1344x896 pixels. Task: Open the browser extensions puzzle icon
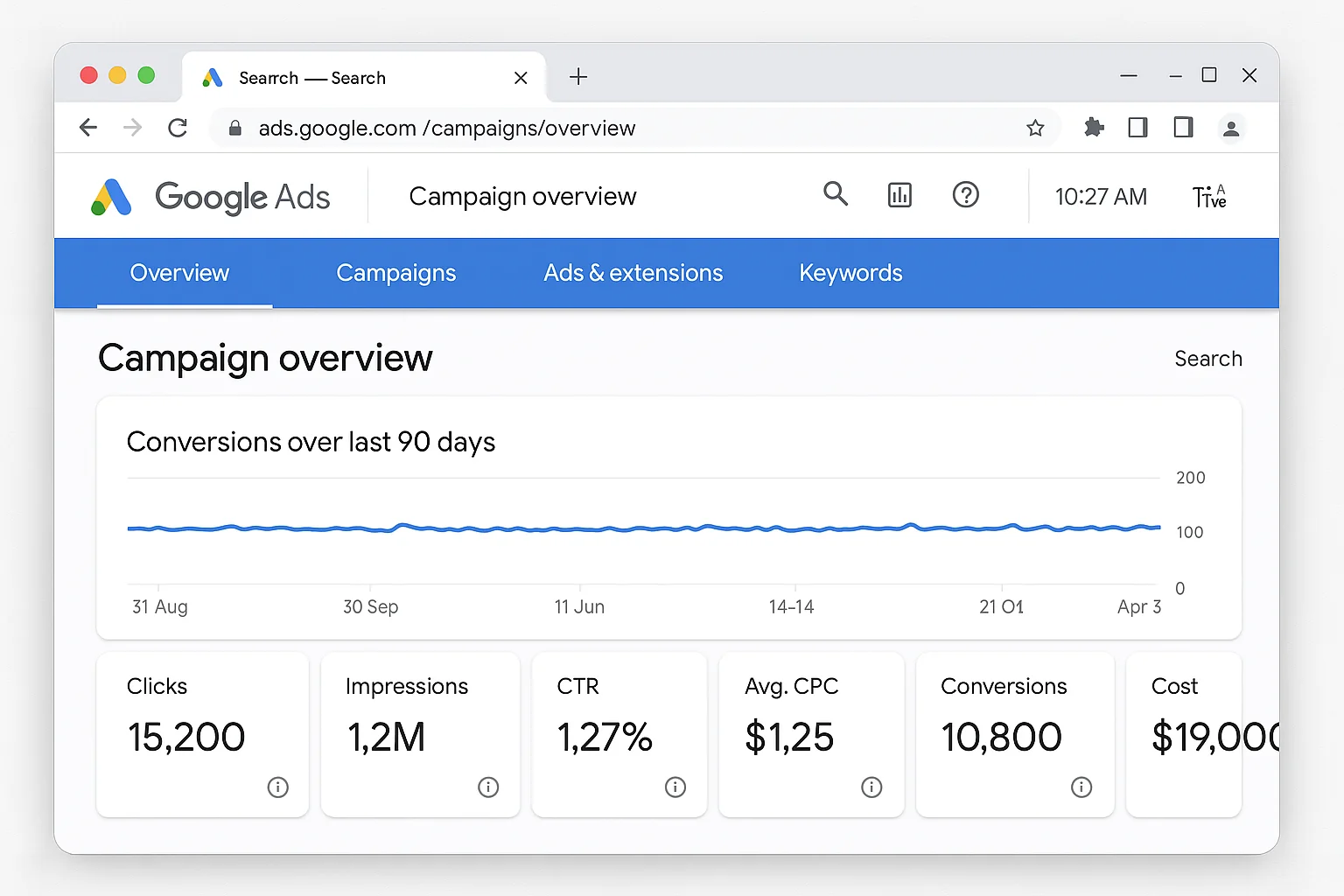(1093, 128)
